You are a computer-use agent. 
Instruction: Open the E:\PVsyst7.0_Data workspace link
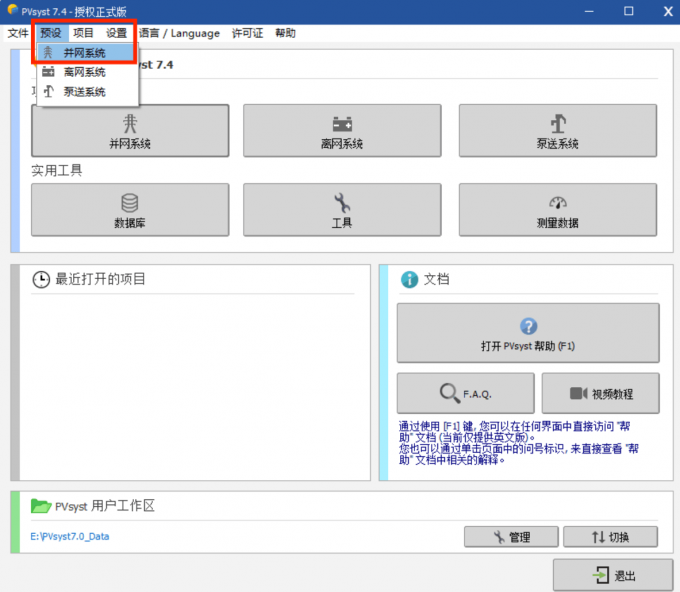[70, 536]
